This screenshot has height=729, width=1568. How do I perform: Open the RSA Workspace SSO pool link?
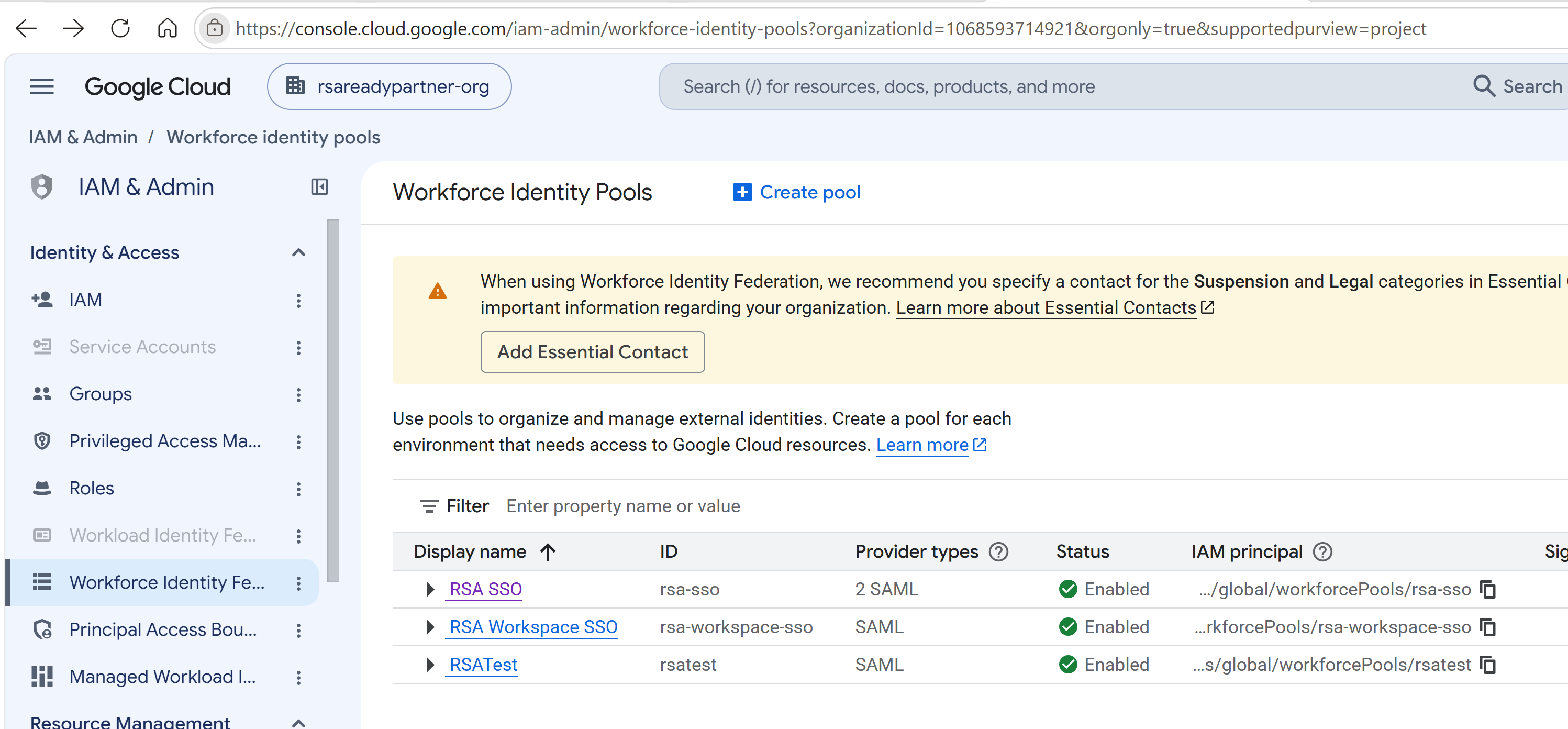point(533,627)
